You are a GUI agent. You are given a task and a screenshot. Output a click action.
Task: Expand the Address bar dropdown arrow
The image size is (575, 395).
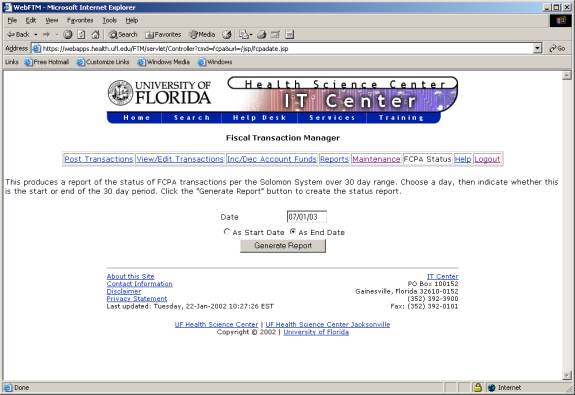click(x=538, y=48)
